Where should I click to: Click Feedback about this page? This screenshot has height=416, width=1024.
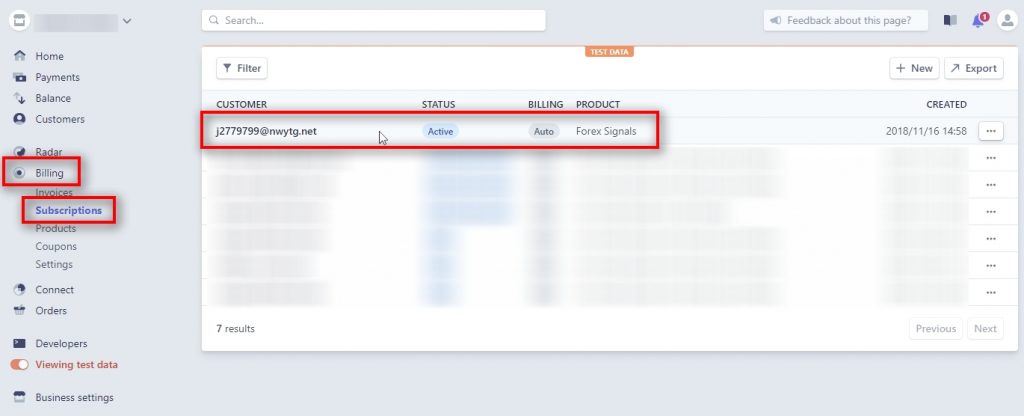(846, 21)
